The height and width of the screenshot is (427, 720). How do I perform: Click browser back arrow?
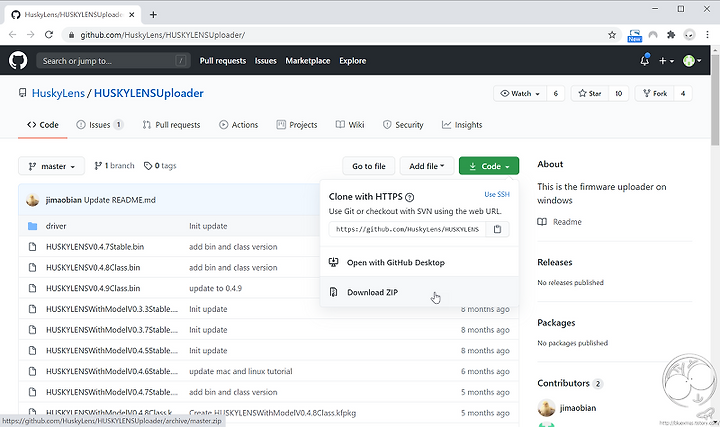(12, 34)
